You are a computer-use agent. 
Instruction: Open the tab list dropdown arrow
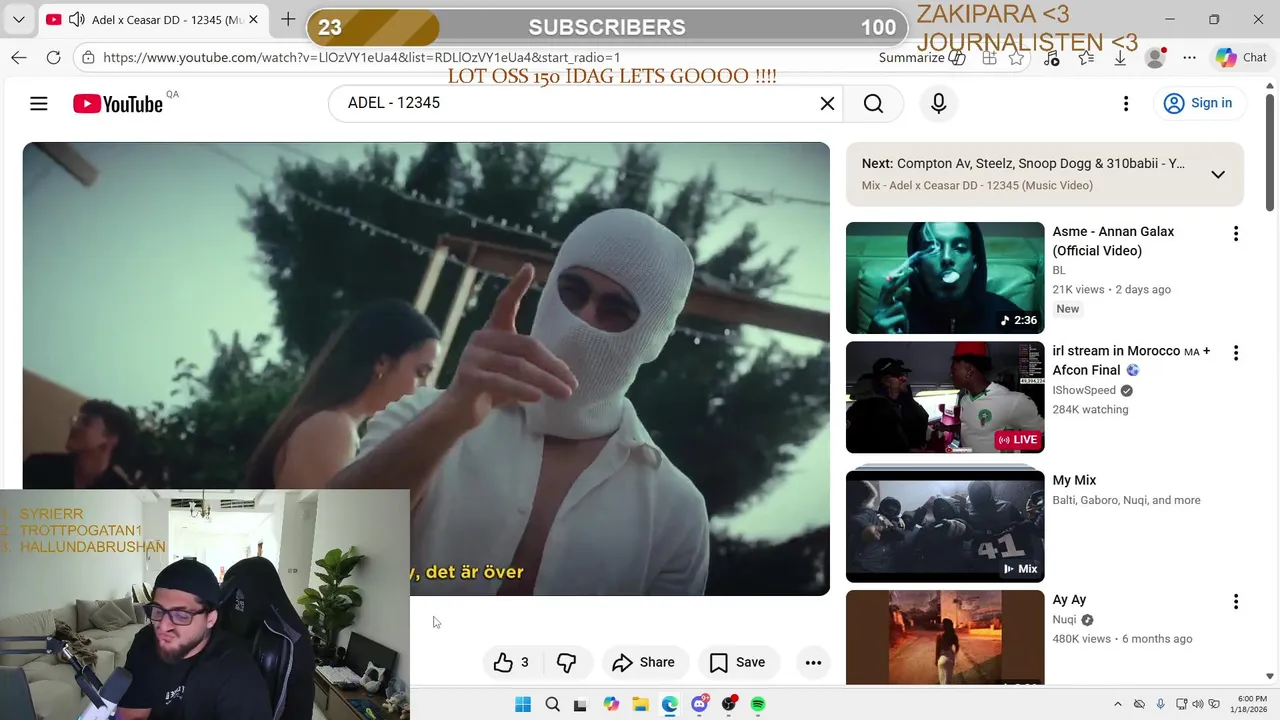[19, 19]
